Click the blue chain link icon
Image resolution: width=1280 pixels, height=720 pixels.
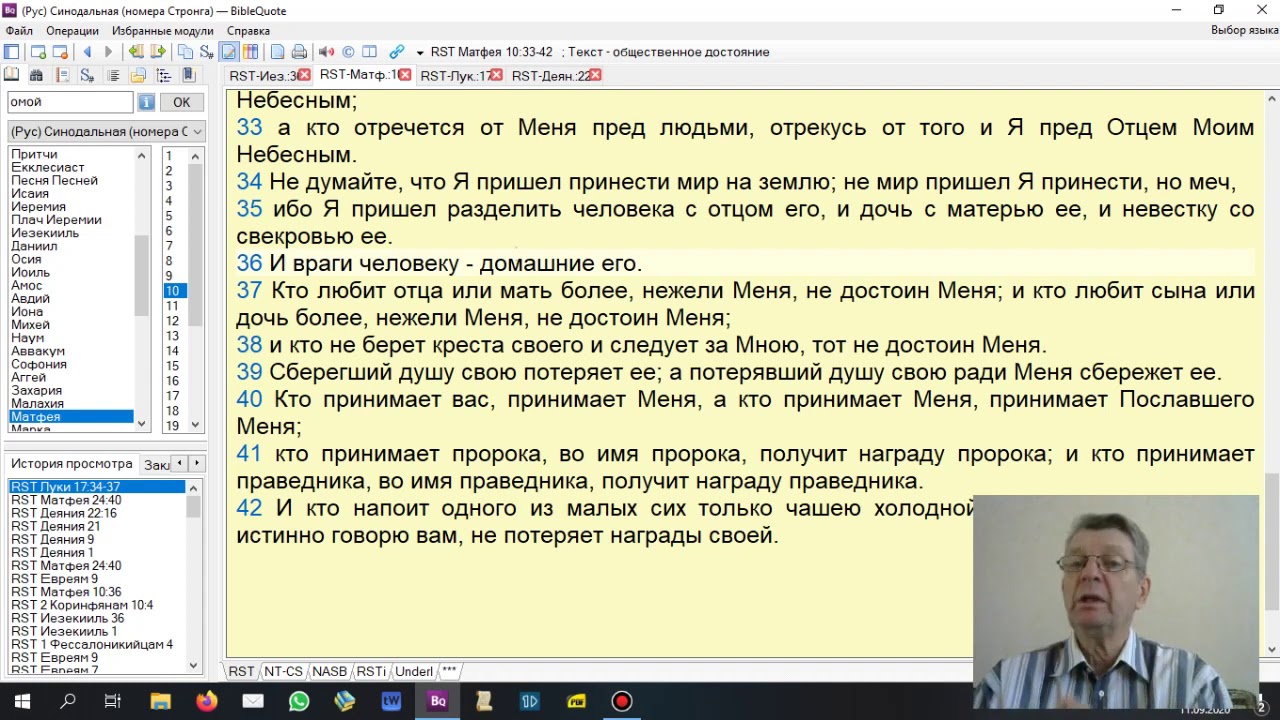click(x=397, y=52)
